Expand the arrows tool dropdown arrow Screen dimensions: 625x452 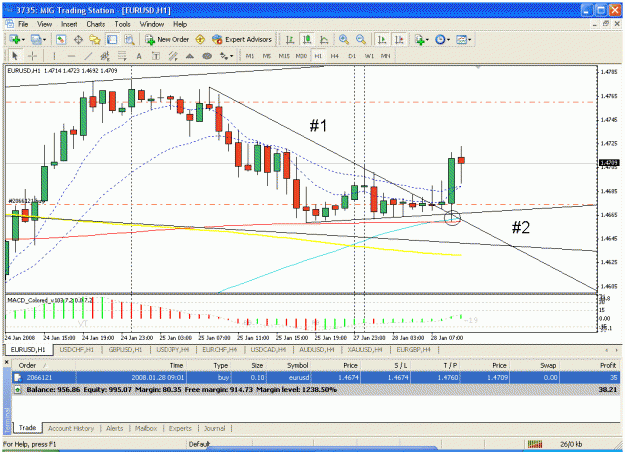tap(232, 56)
